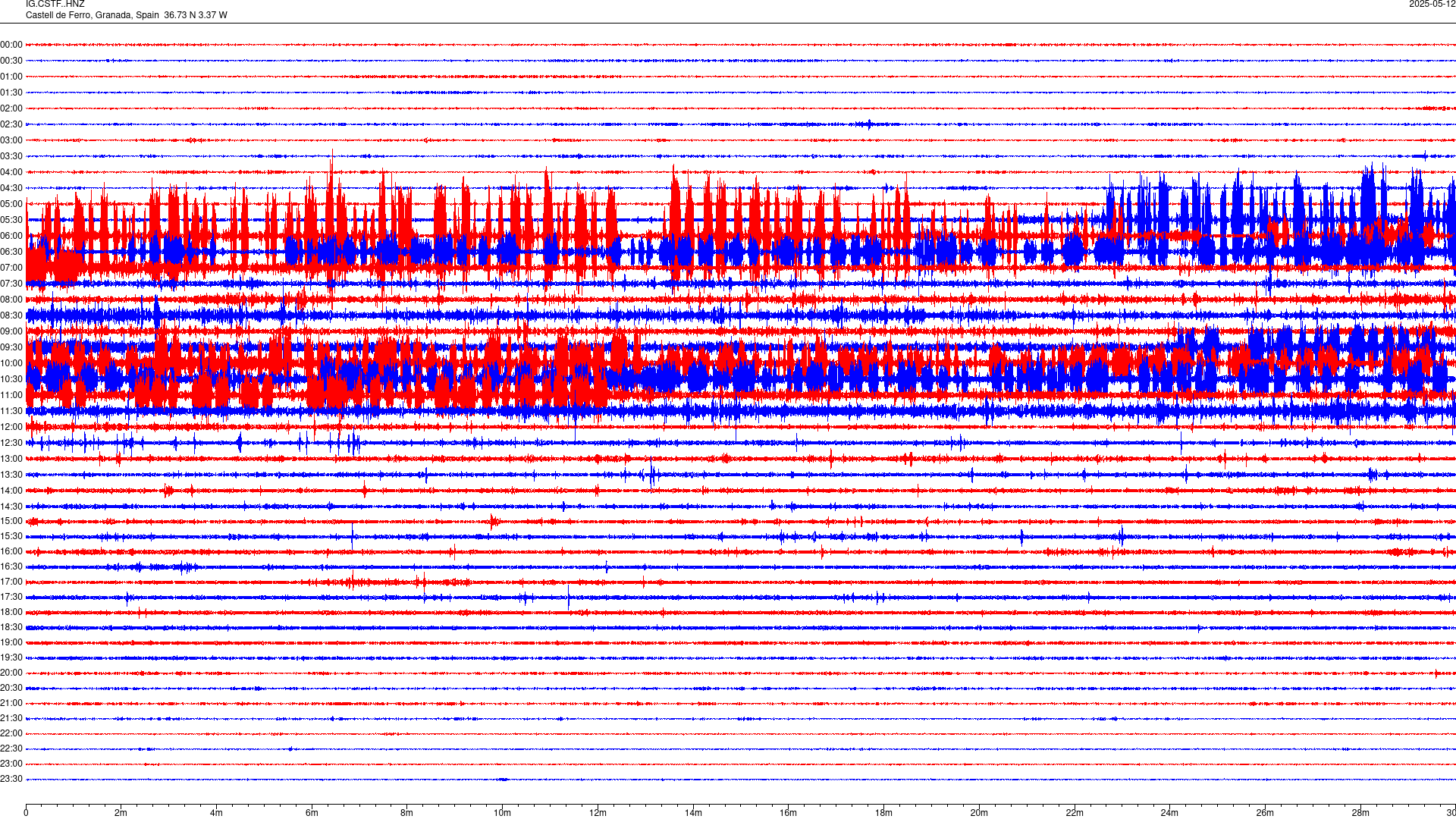Select the 05:00 time row label
Image resolution: width=1456 pixels, height=819 pixels.
pos(11,204)
